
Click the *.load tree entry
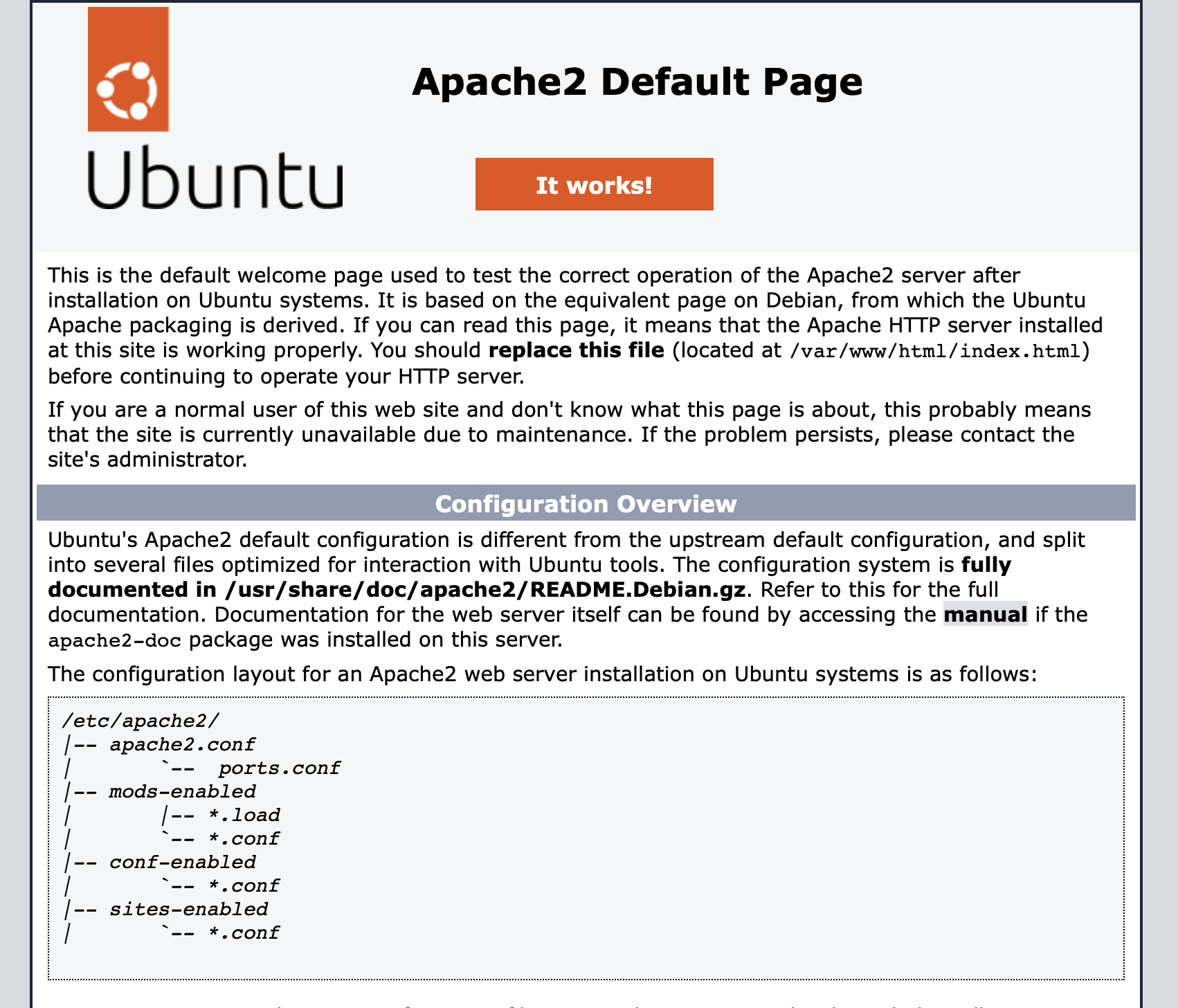coord(244,816)
